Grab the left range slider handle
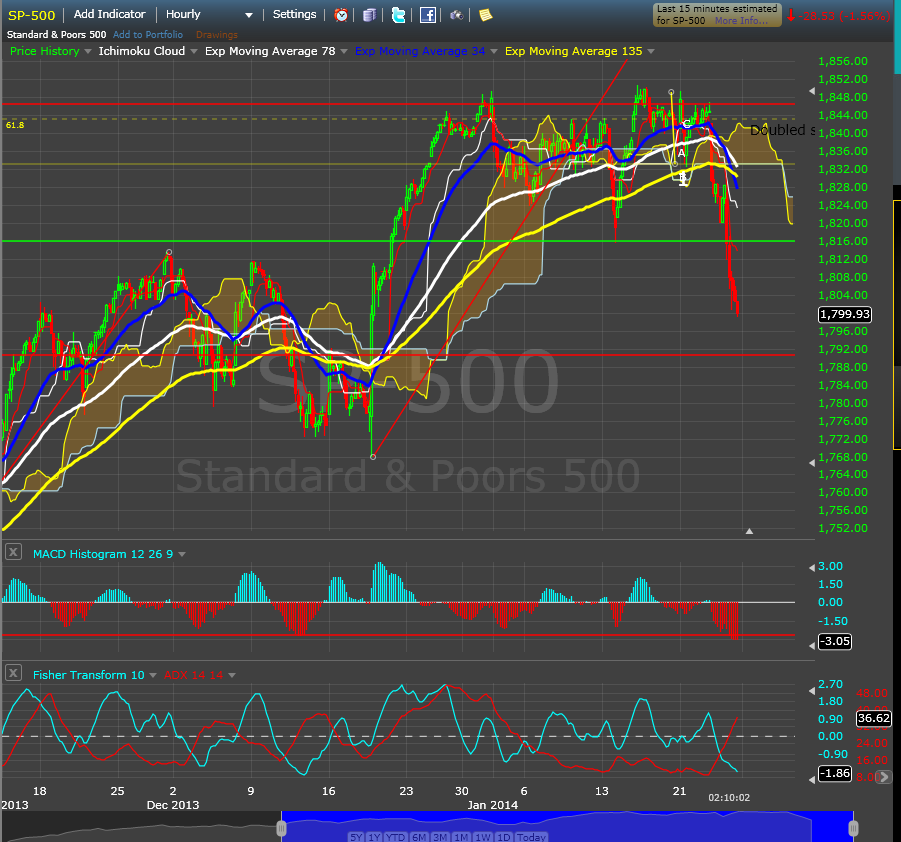 (281, 828)
